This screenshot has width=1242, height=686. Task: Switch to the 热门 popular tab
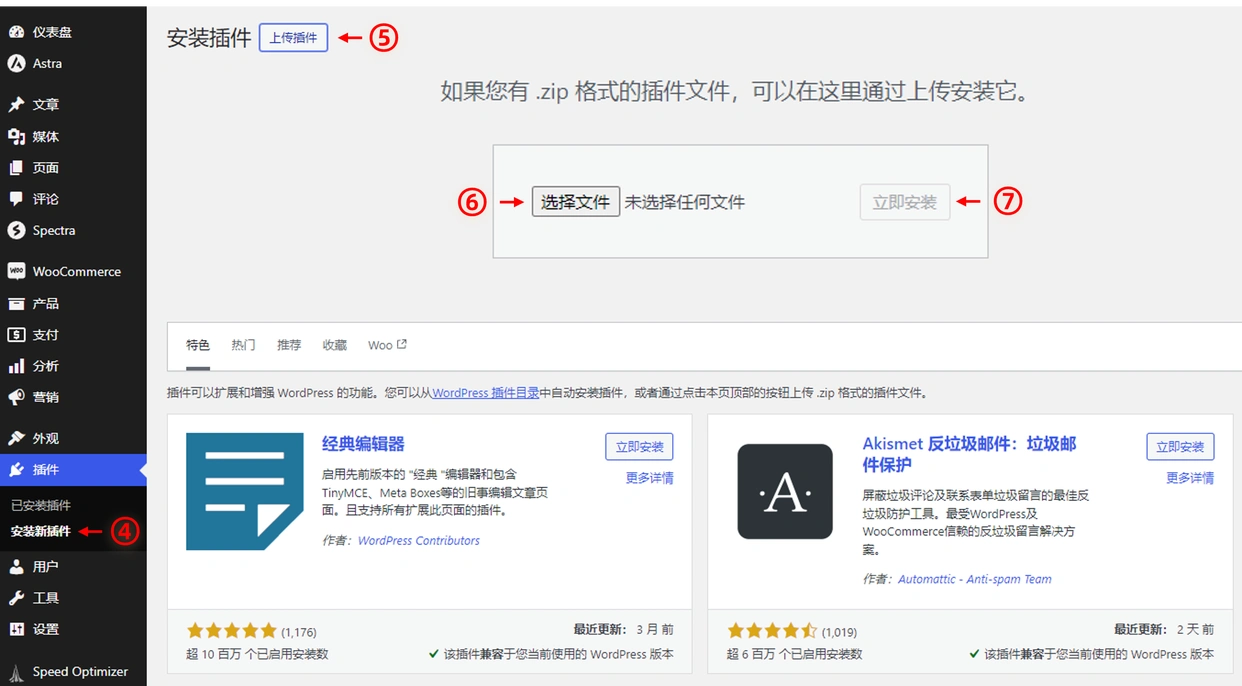[x=242, y=344]
